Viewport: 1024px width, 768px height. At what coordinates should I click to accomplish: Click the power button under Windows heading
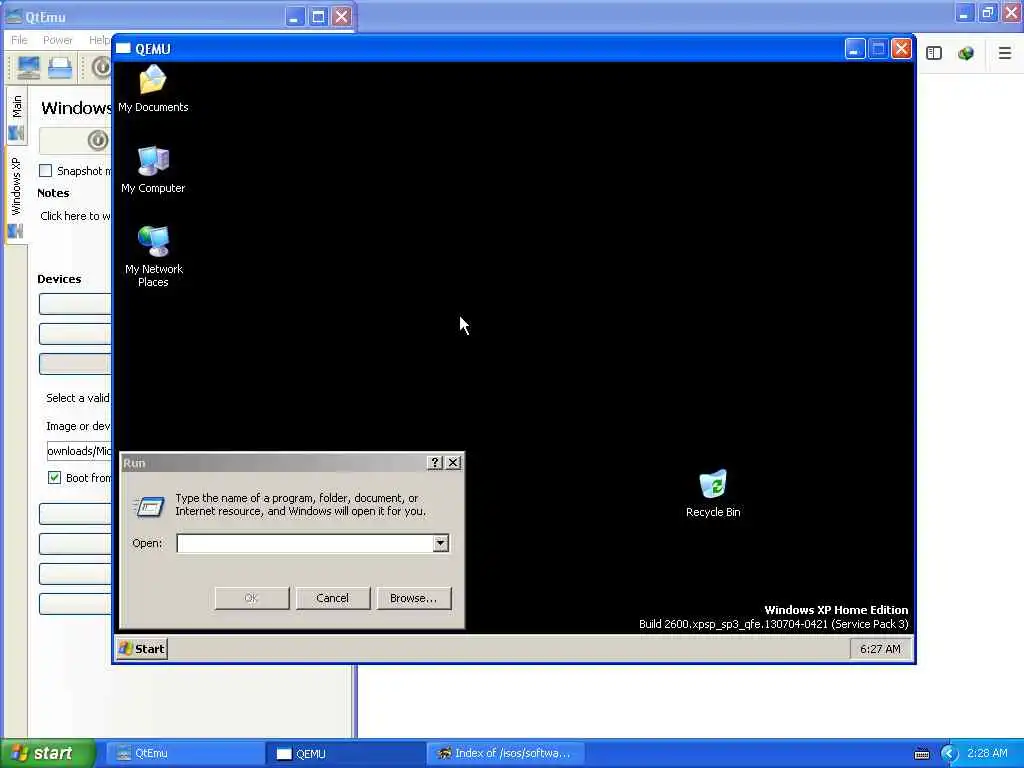[x=97, y=140]
